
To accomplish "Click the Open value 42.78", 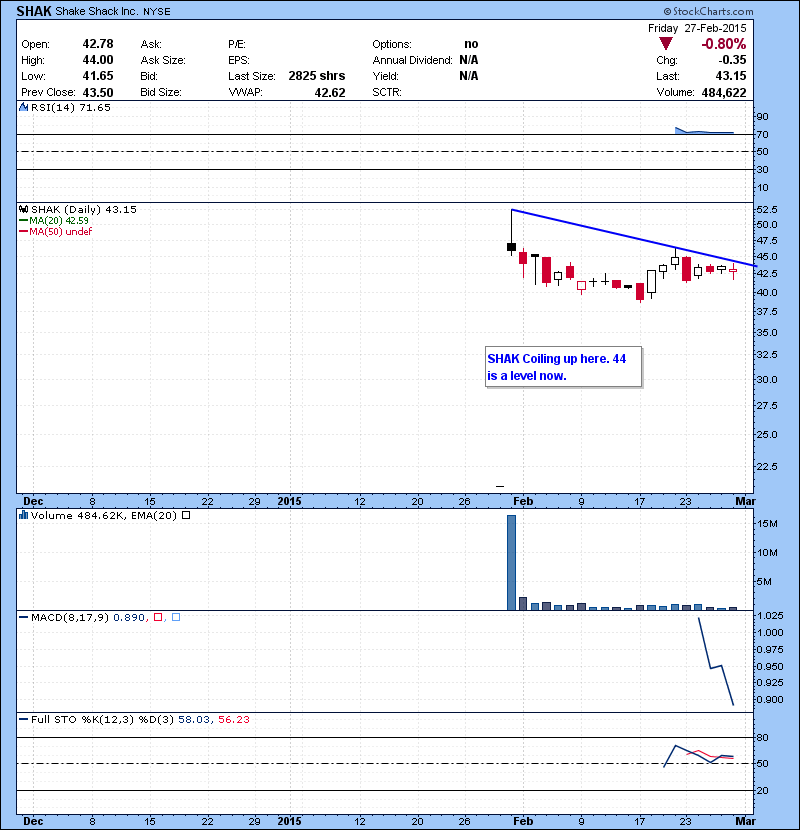I will click(98, 44).
